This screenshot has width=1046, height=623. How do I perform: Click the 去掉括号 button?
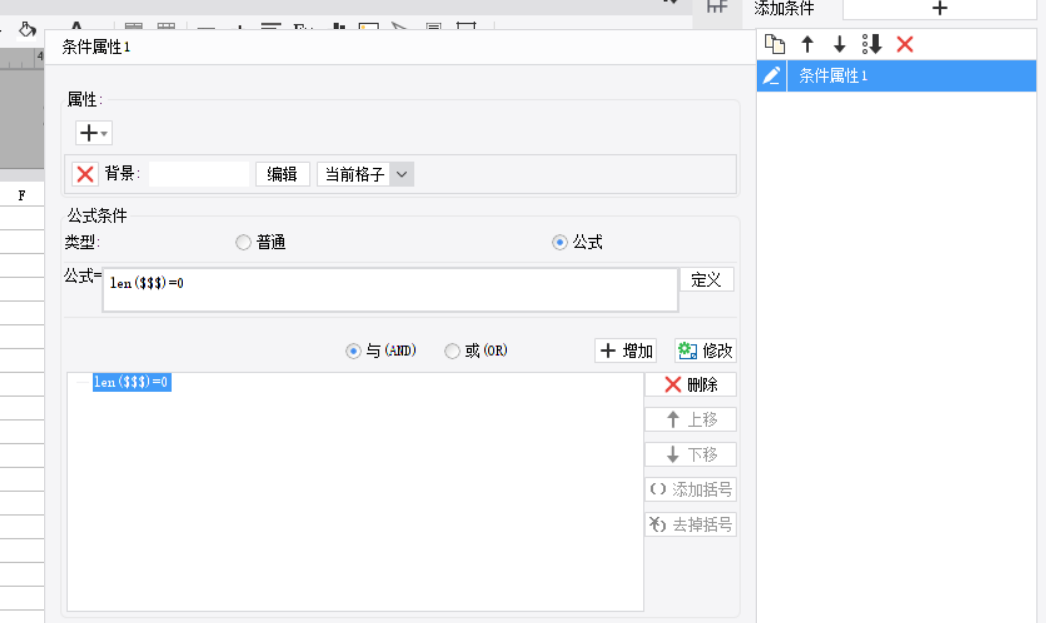[x=690, y=525]
